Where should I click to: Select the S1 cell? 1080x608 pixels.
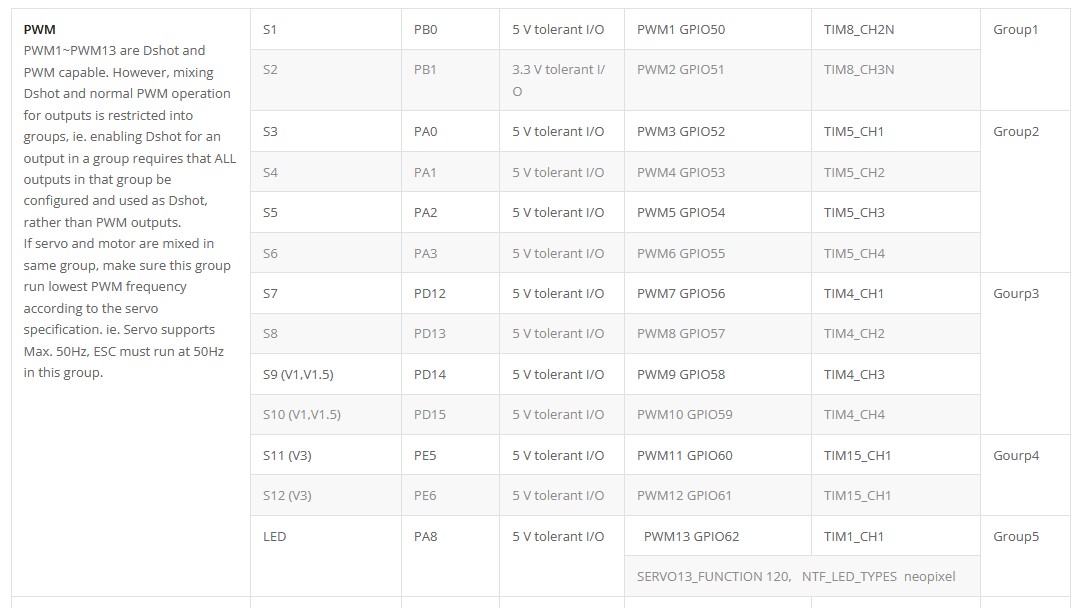pos(326,30)
